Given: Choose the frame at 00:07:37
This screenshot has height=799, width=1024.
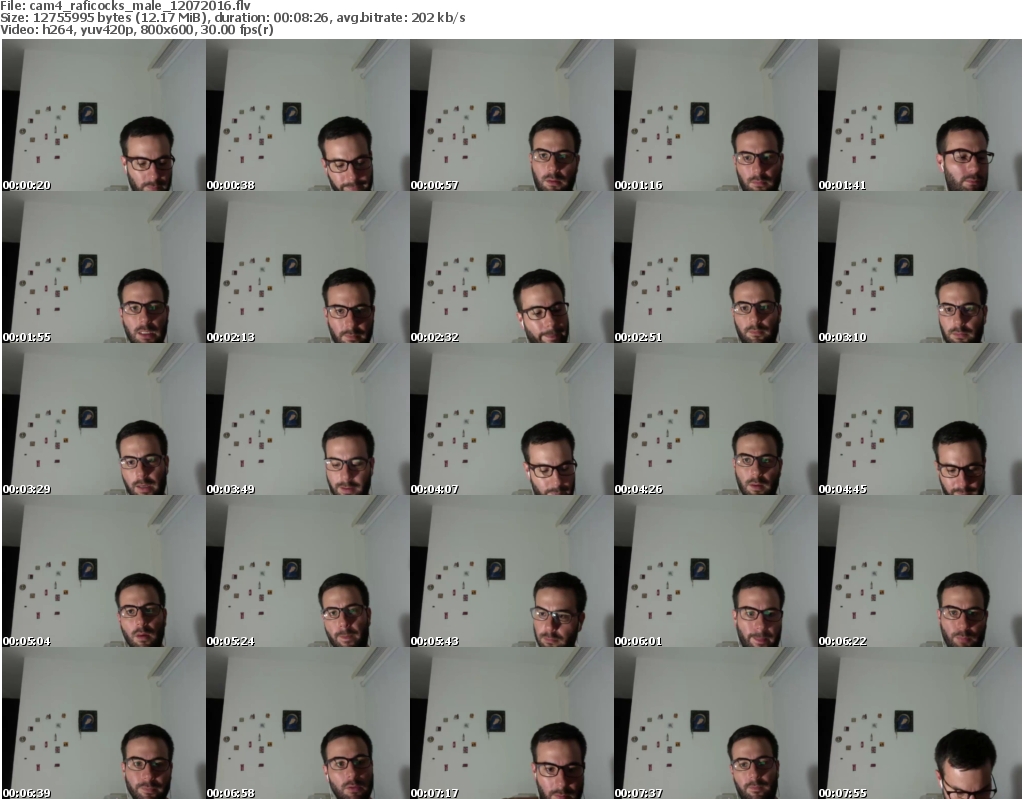Looking at the screenshot, I should coord(716,723).
